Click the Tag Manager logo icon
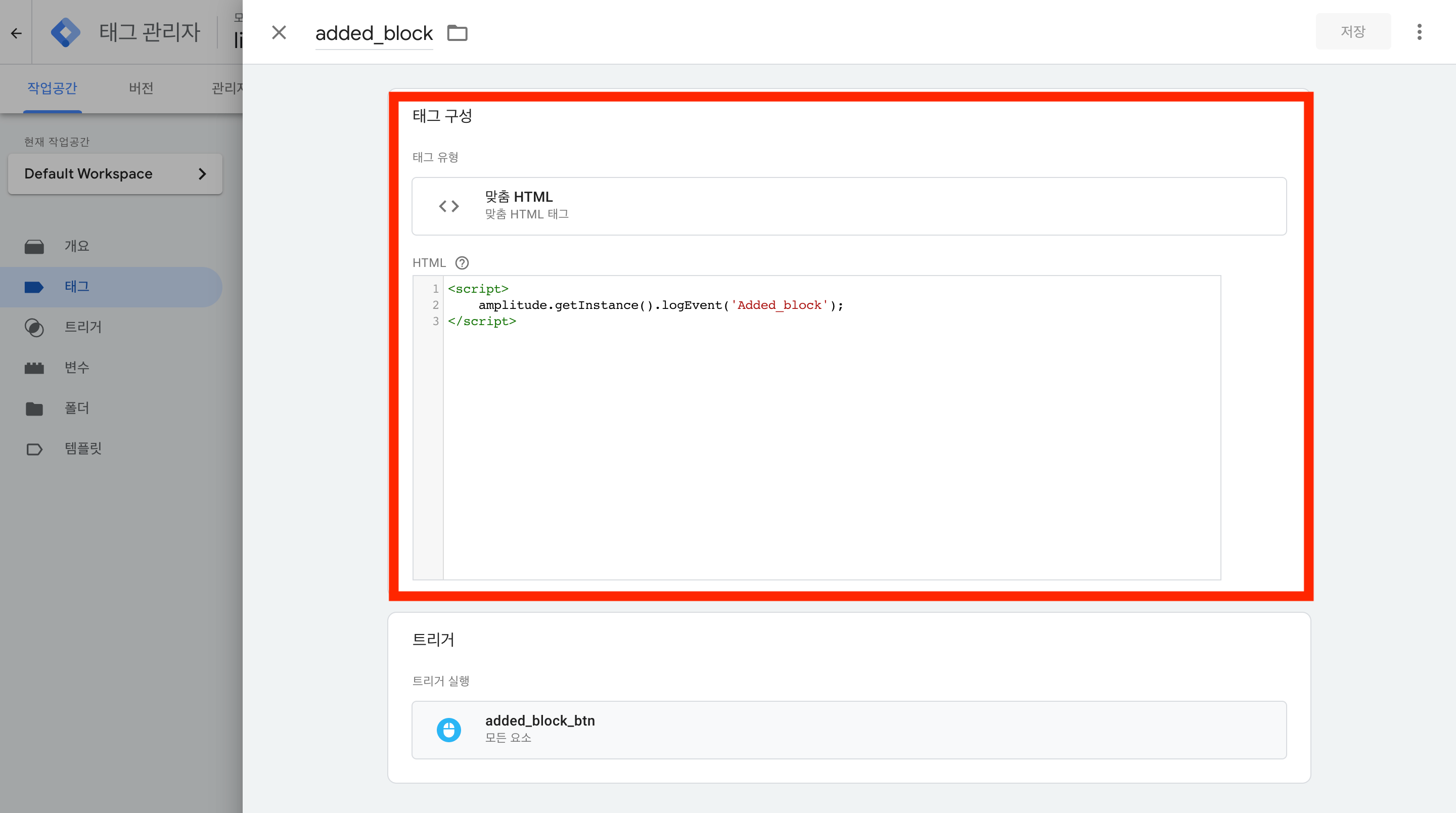The image size is (1456, 813). [66, 32]
